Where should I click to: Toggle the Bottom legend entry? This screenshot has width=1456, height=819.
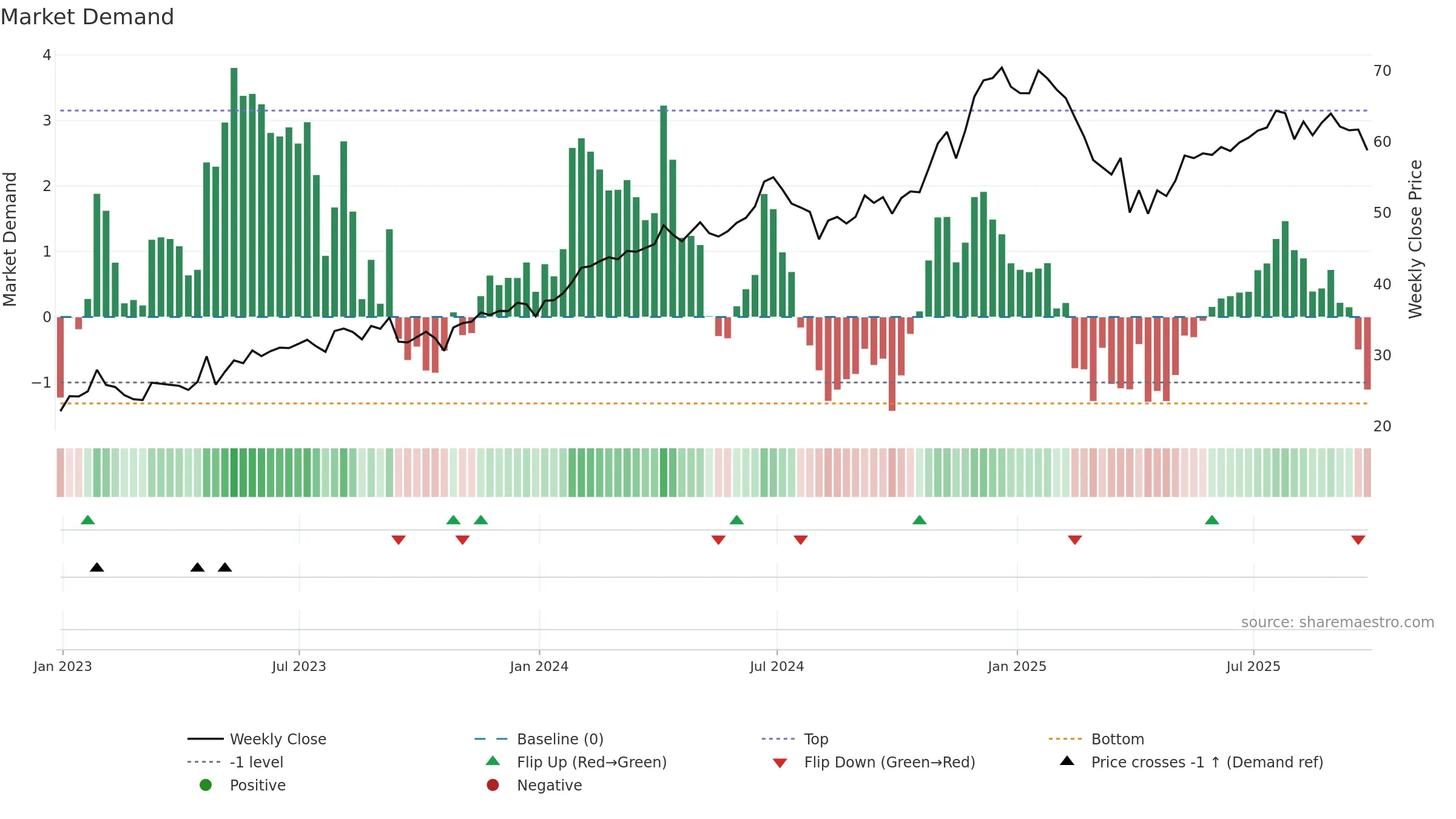1096,739
